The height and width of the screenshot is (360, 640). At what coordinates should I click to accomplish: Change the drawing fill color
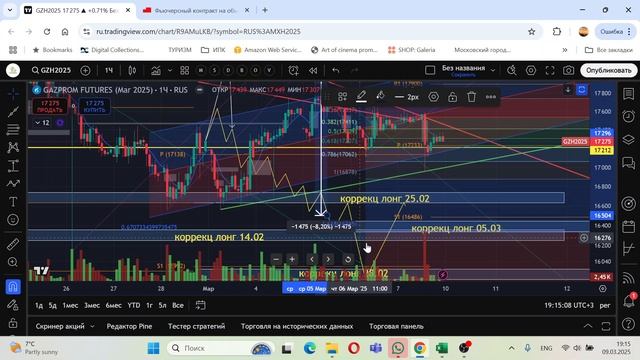380,97
